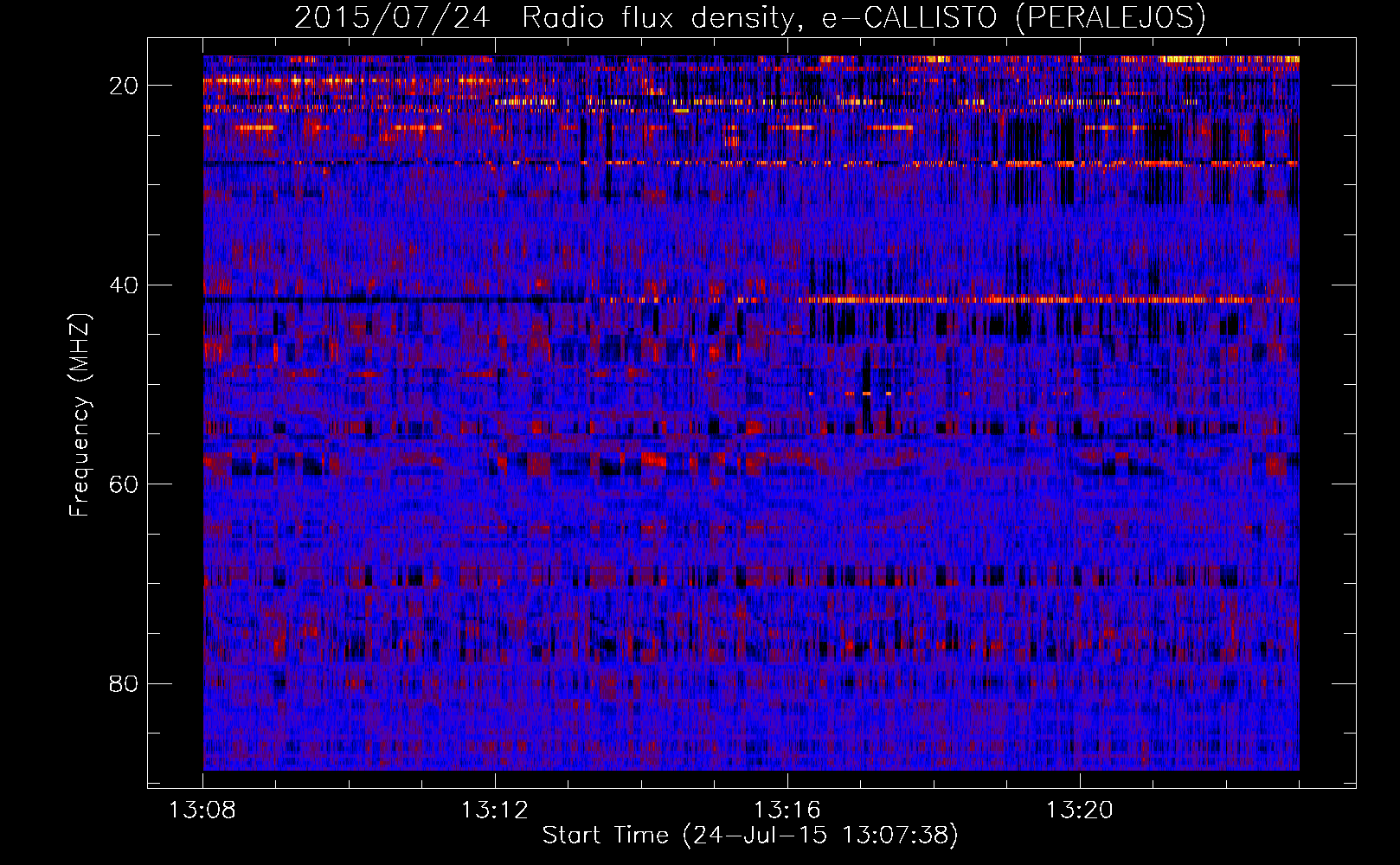Viewport: 1400px width, 865px height.
Task: Click the 'Frequency (MHZ)' axis title
Action: coord(80,414)
